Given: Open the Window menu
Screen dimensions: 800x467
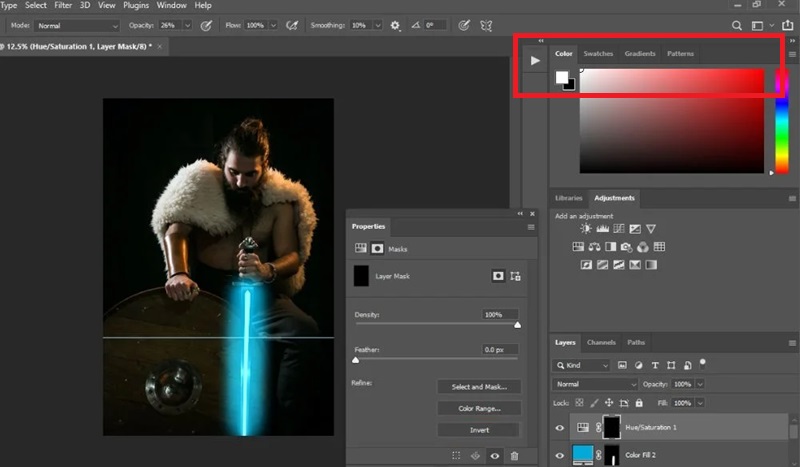Looking at the screenshot, I should click(x=171, y=6).
